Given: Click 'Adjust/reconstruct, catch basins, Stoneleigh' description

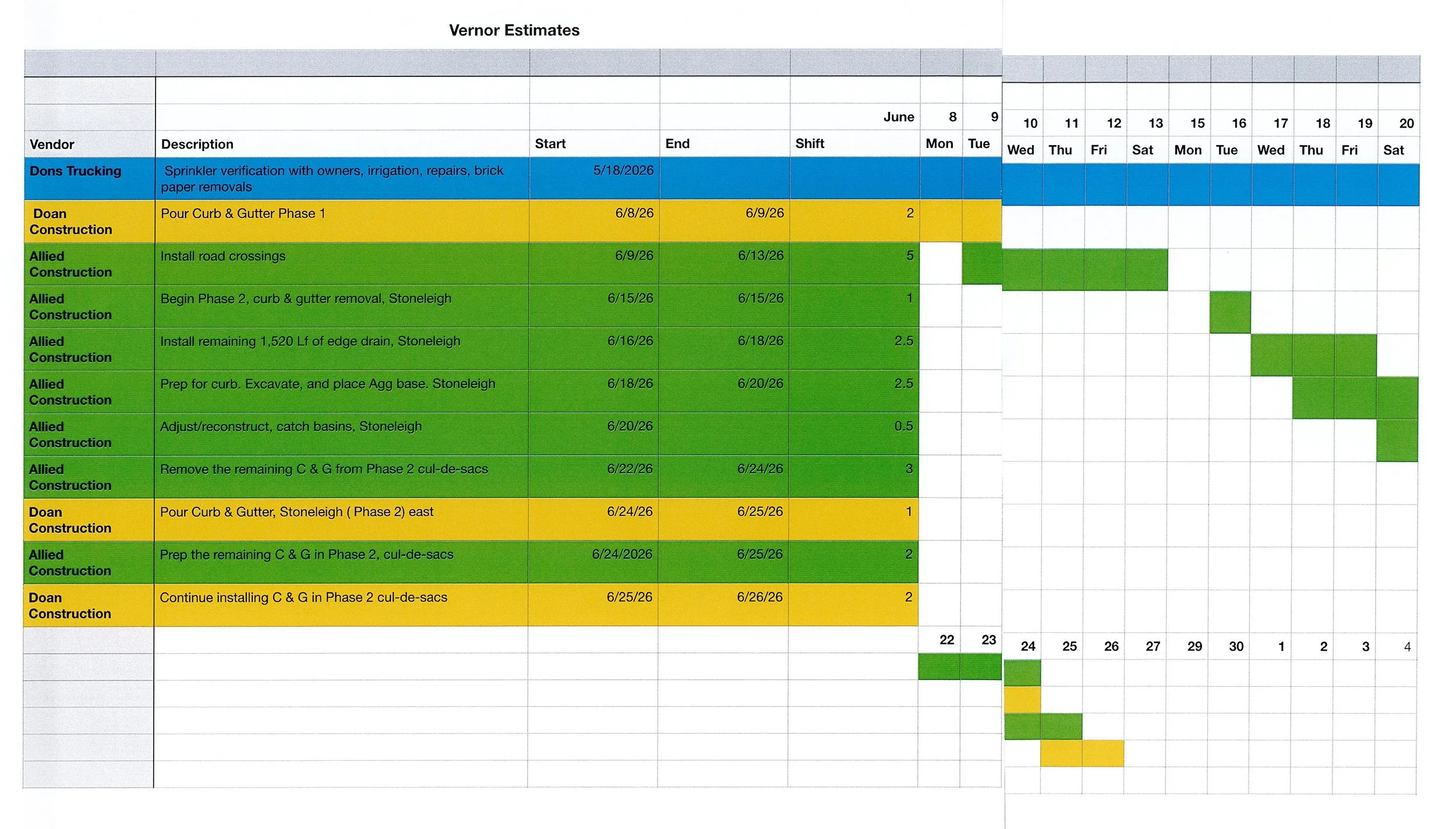Looking at the screenshot, I should pos(291,426).
